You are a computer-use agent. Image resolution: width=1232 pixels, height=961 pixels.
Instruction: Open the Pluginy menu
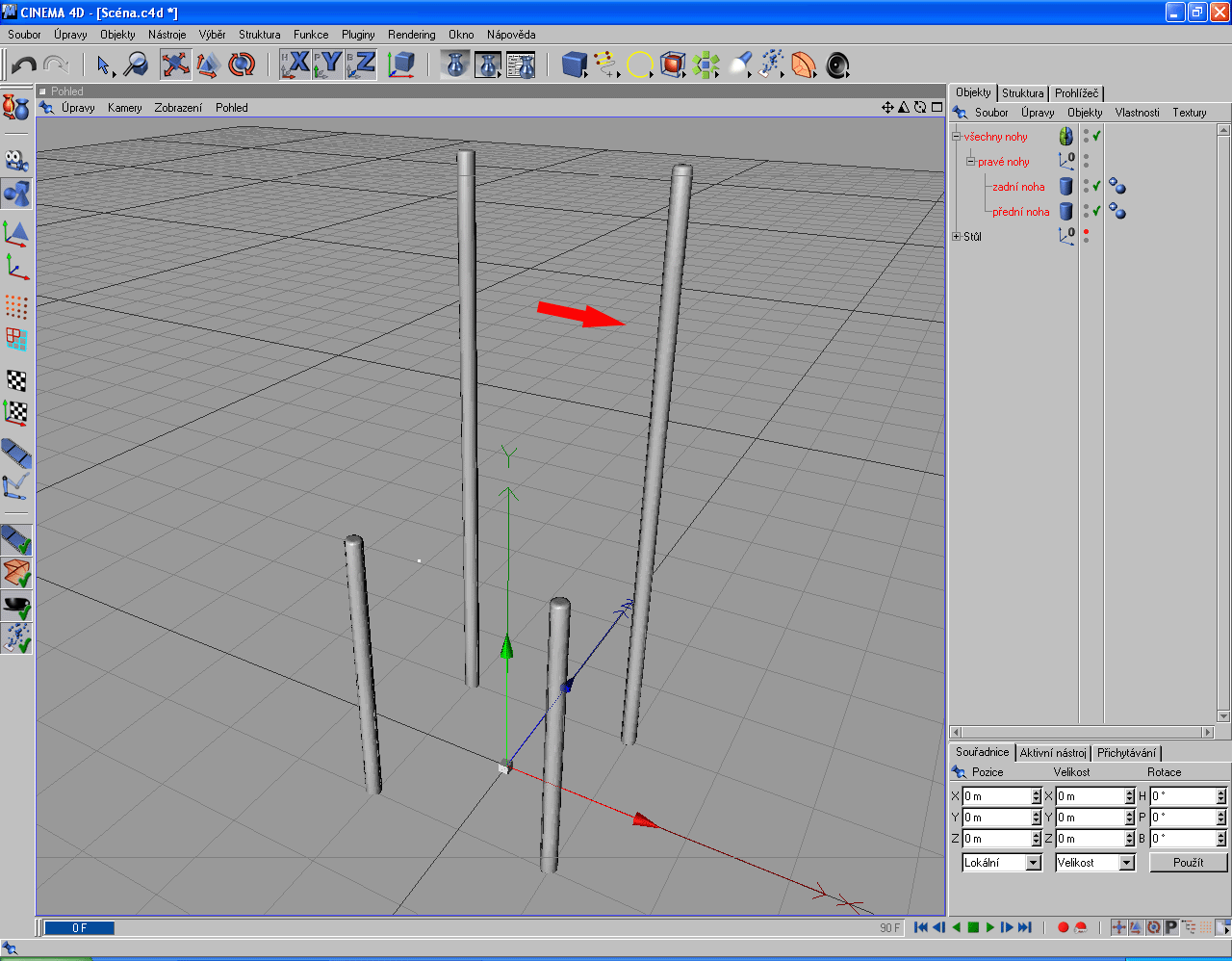[x=358, y=35]
